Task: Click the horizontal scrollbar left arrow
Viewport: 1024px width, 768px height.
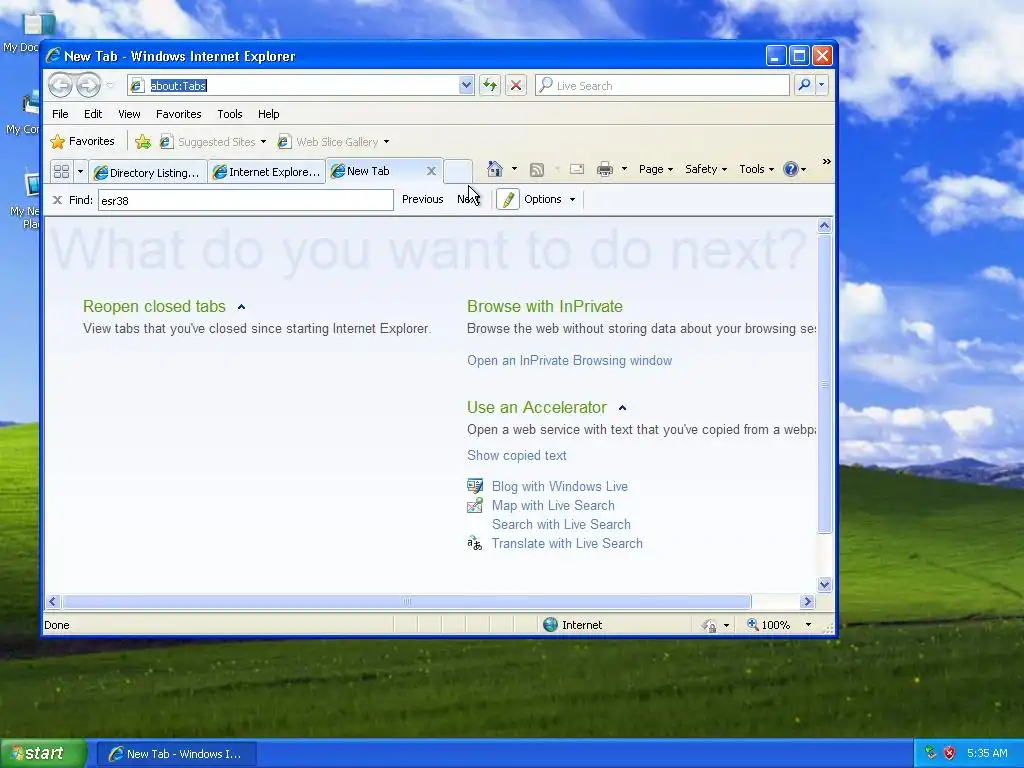Action: (54, 601)
